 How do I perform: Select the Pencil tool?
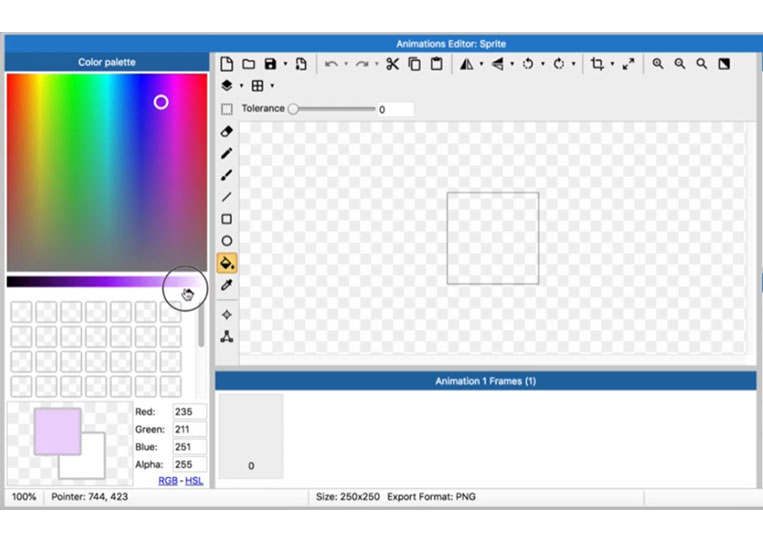coord(227,153)
